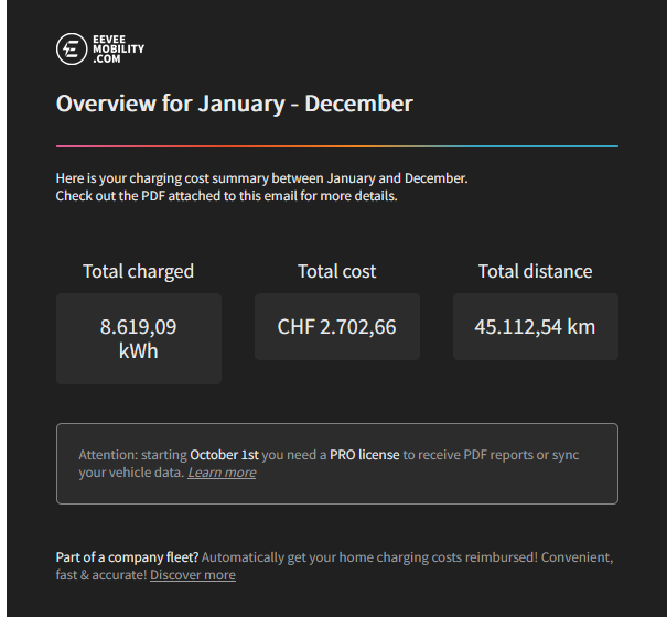The width and height of the screenshot is (670, 618).
Task: Click the Check out the PDF attached line
Action: click(x=226, y=196)
